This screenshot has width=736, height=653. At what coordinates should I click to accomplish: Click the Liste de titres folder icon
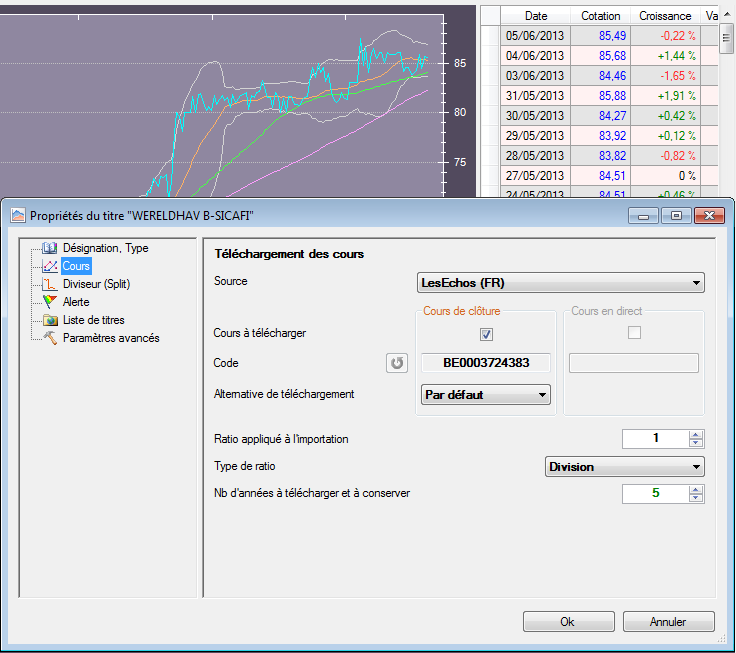tap(50, 320)
